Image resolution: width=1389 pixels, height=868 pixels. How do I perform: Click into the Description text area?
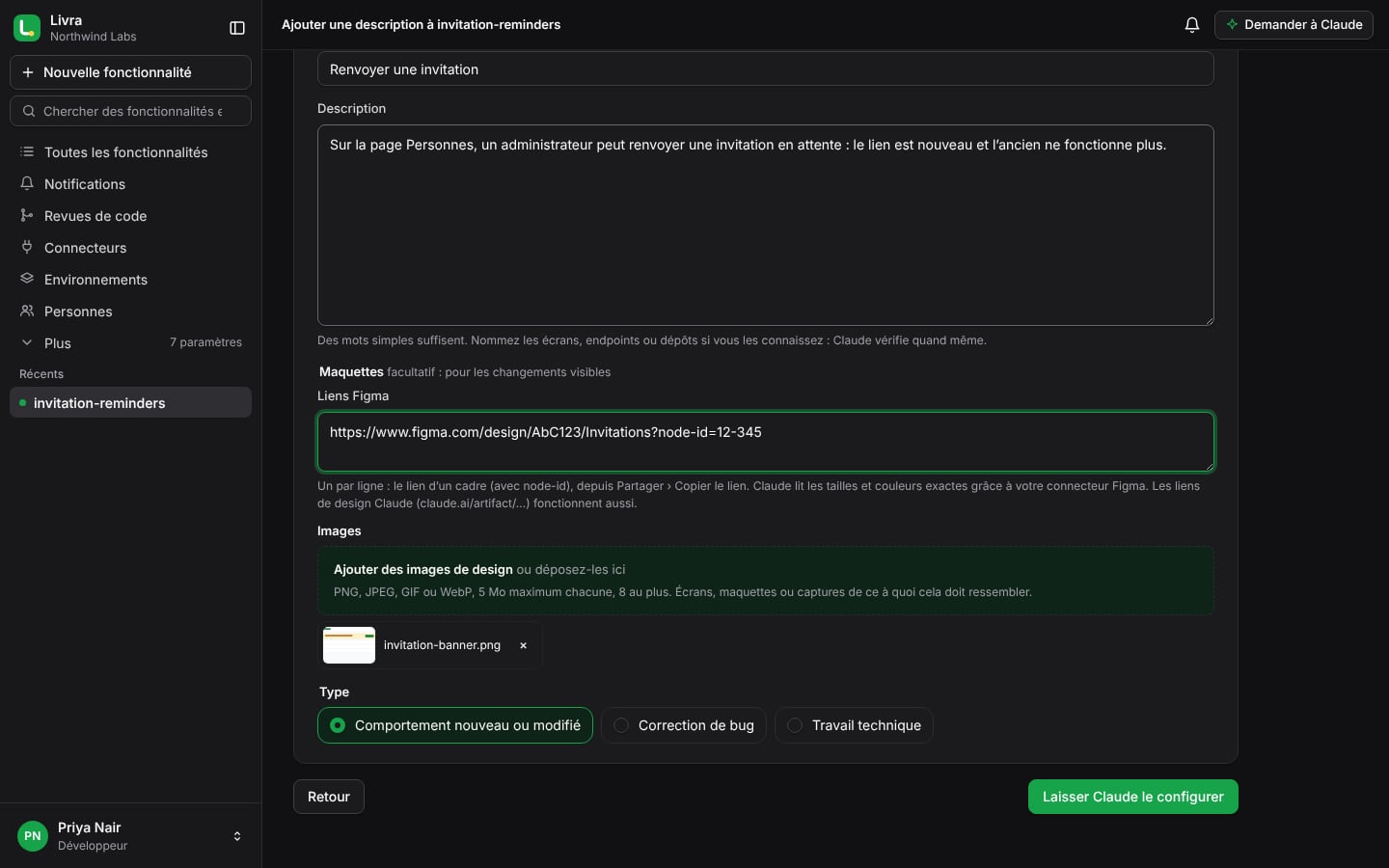[x=766, y=225]
